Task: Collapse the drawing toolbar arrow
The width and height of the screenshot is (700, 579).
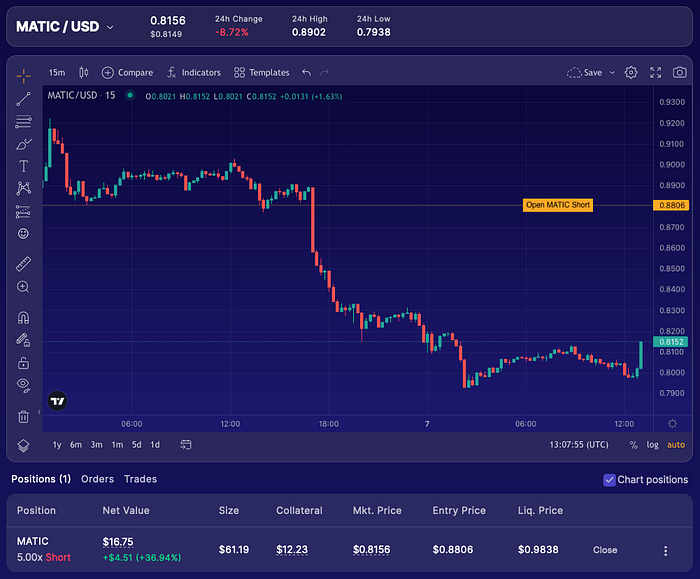Action: [x=39, y=412]
